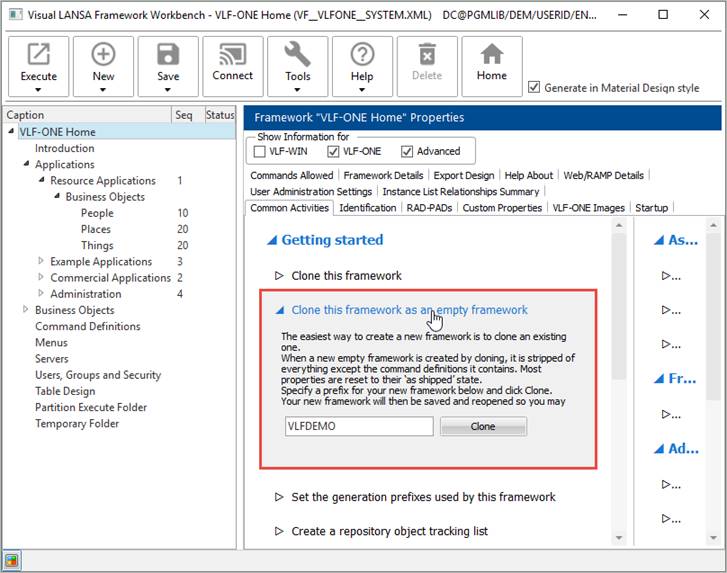
Task: Switch to the Identification tab
Action: click(367, 208)
